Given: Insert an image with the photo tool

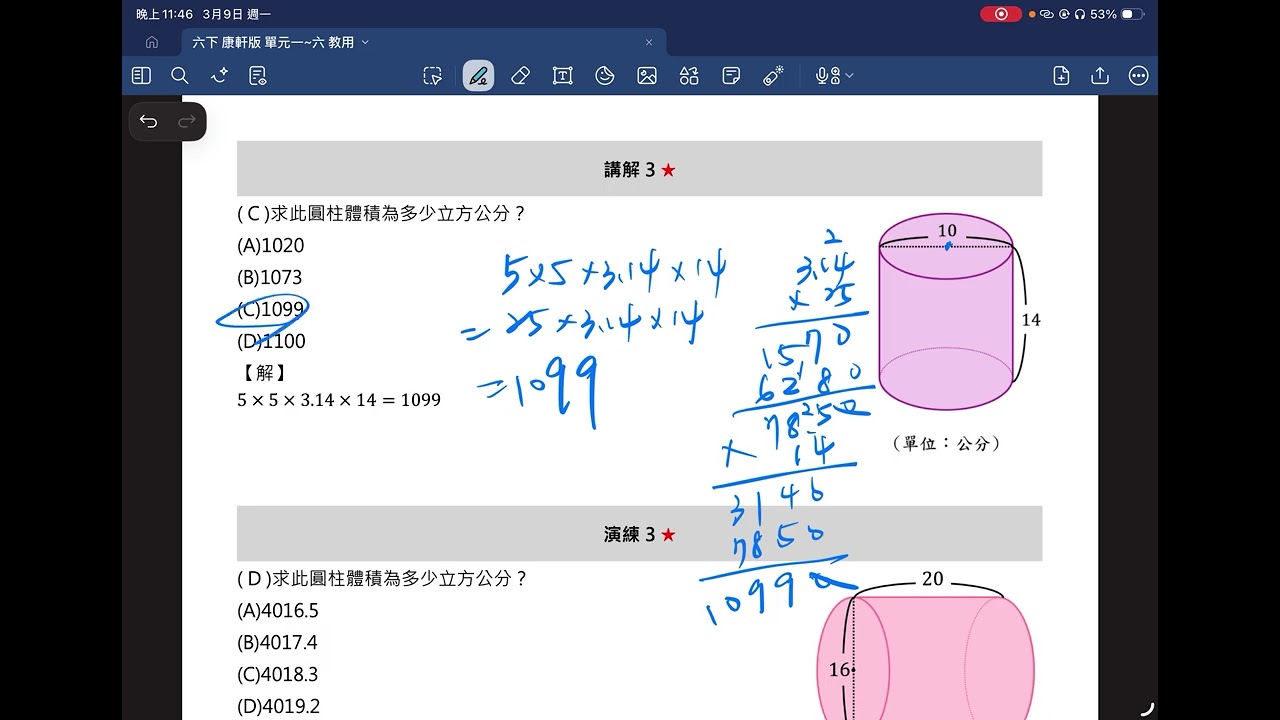Looking at the screenshot, I should pos(647,76).
